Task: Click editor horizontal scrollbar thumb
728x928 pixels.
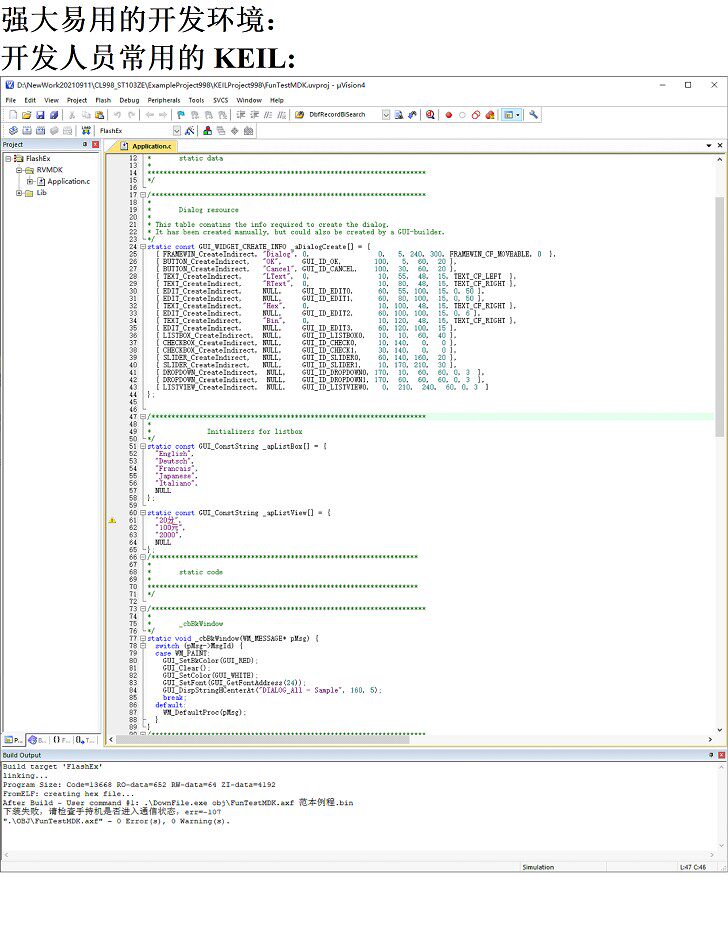Action: (263, 739)
